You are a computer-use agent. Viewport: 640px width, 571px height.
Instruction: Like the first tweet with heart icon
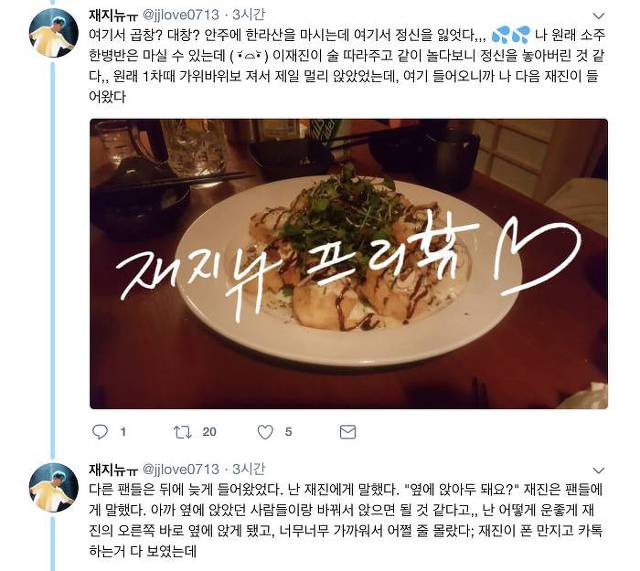(x=265, y=432)
